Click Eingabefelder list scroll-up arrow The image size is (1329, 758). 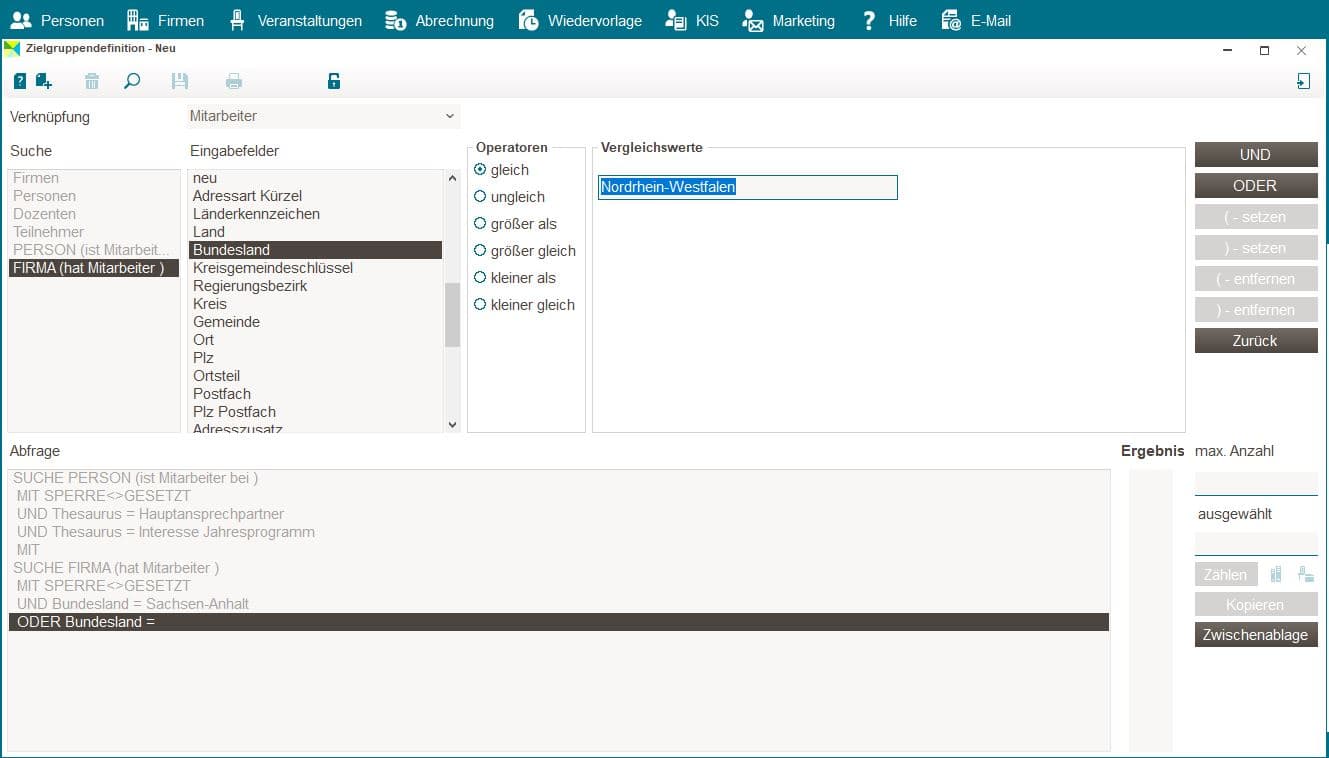(452, 178)
